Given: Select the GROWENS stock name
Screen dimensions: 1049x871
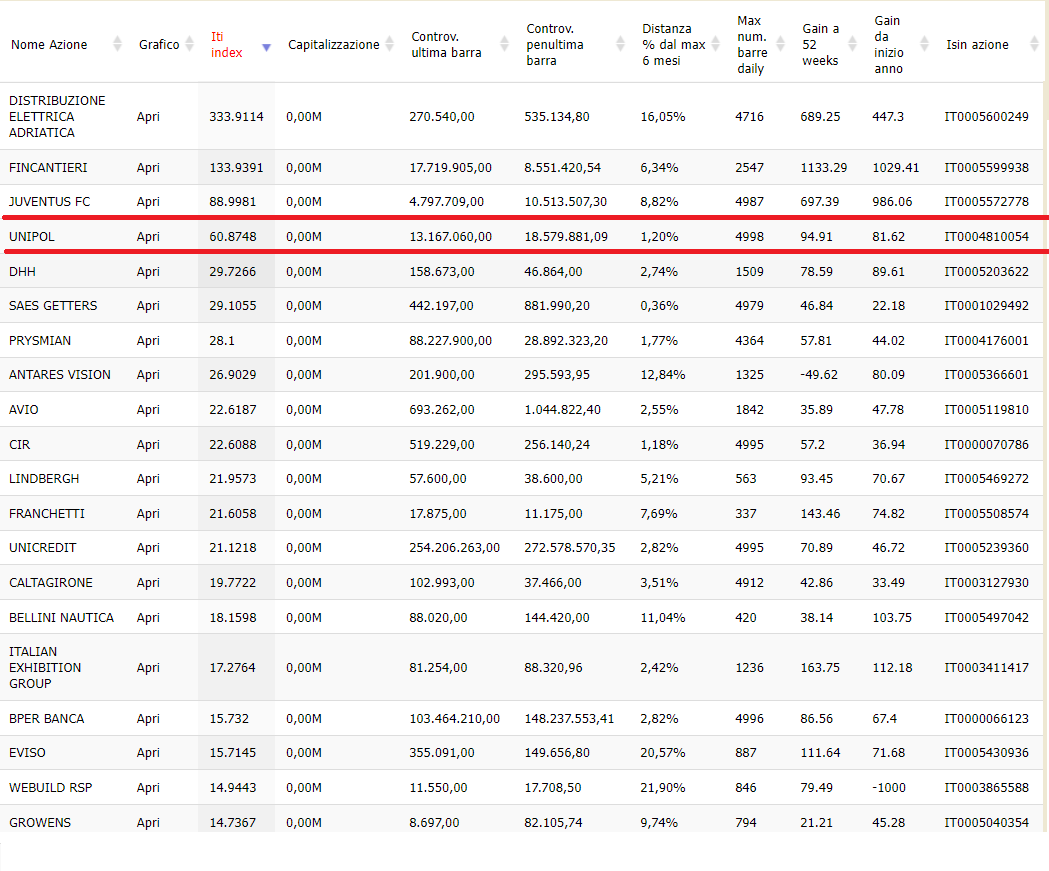Looking at the screenshot, I should (39, 822).
